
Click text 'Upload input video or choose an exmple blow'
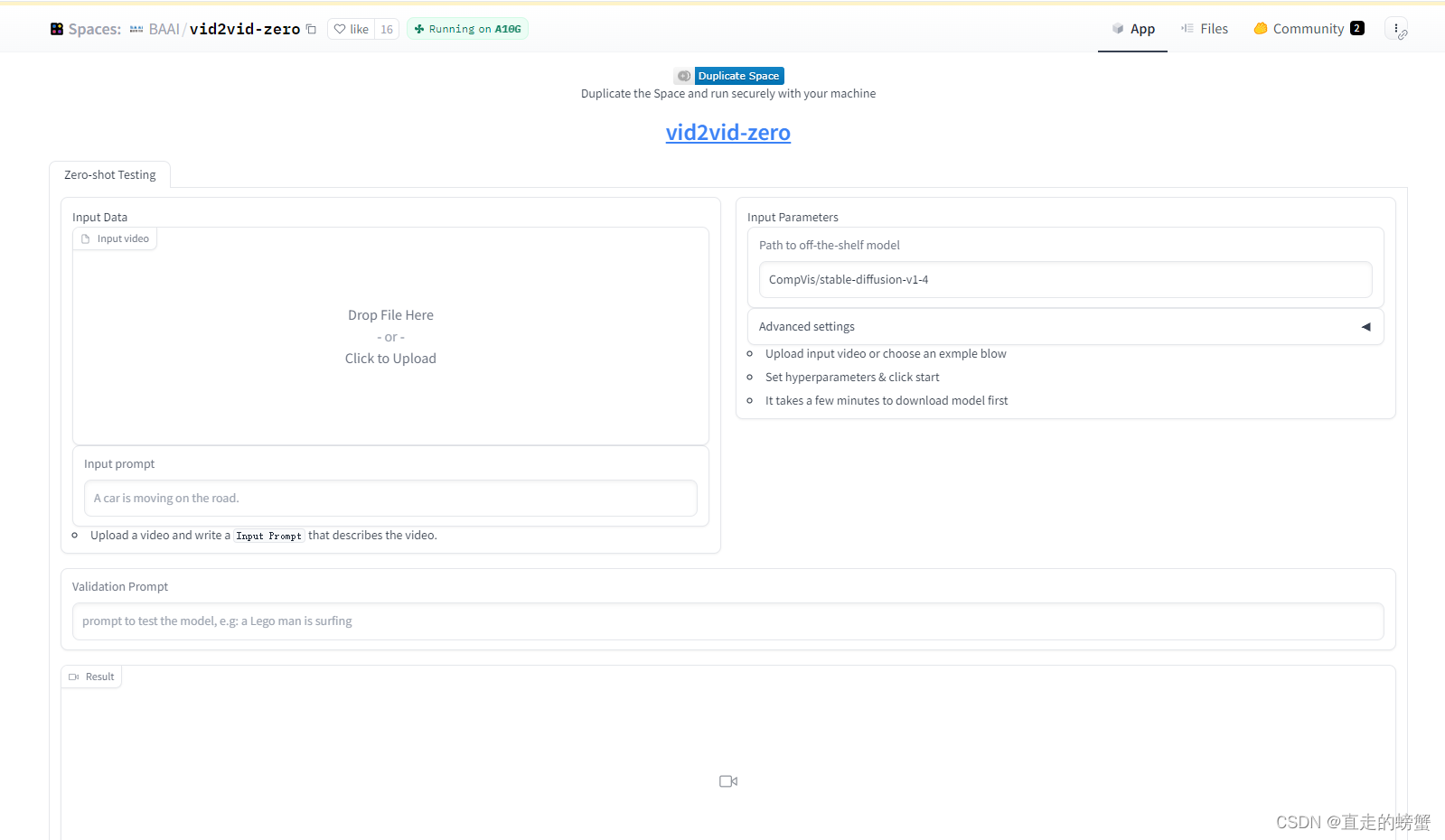886,354
